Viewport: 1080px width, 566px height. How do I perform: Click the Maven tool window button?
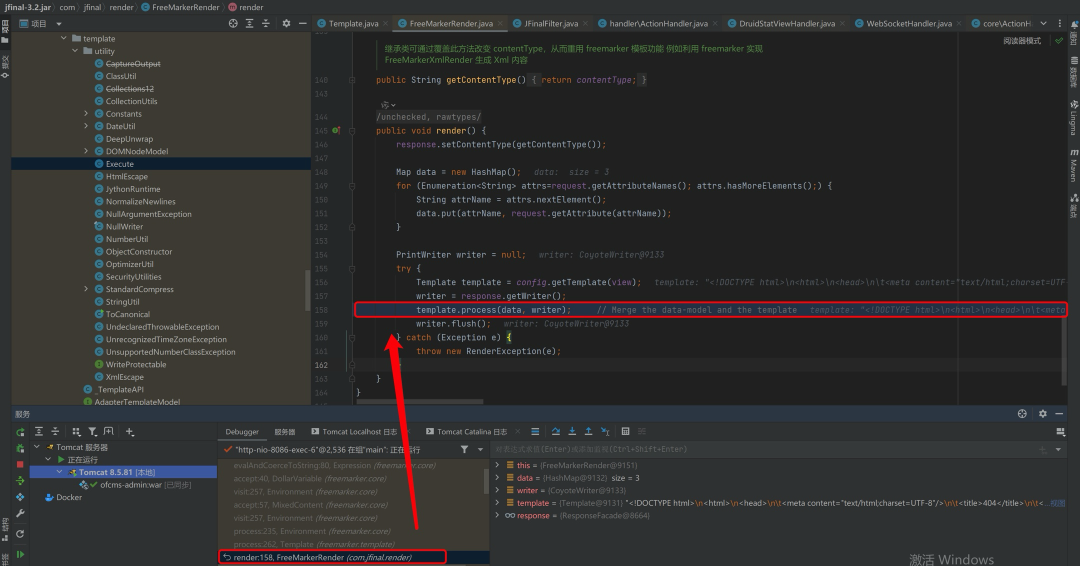[1073, 165]
